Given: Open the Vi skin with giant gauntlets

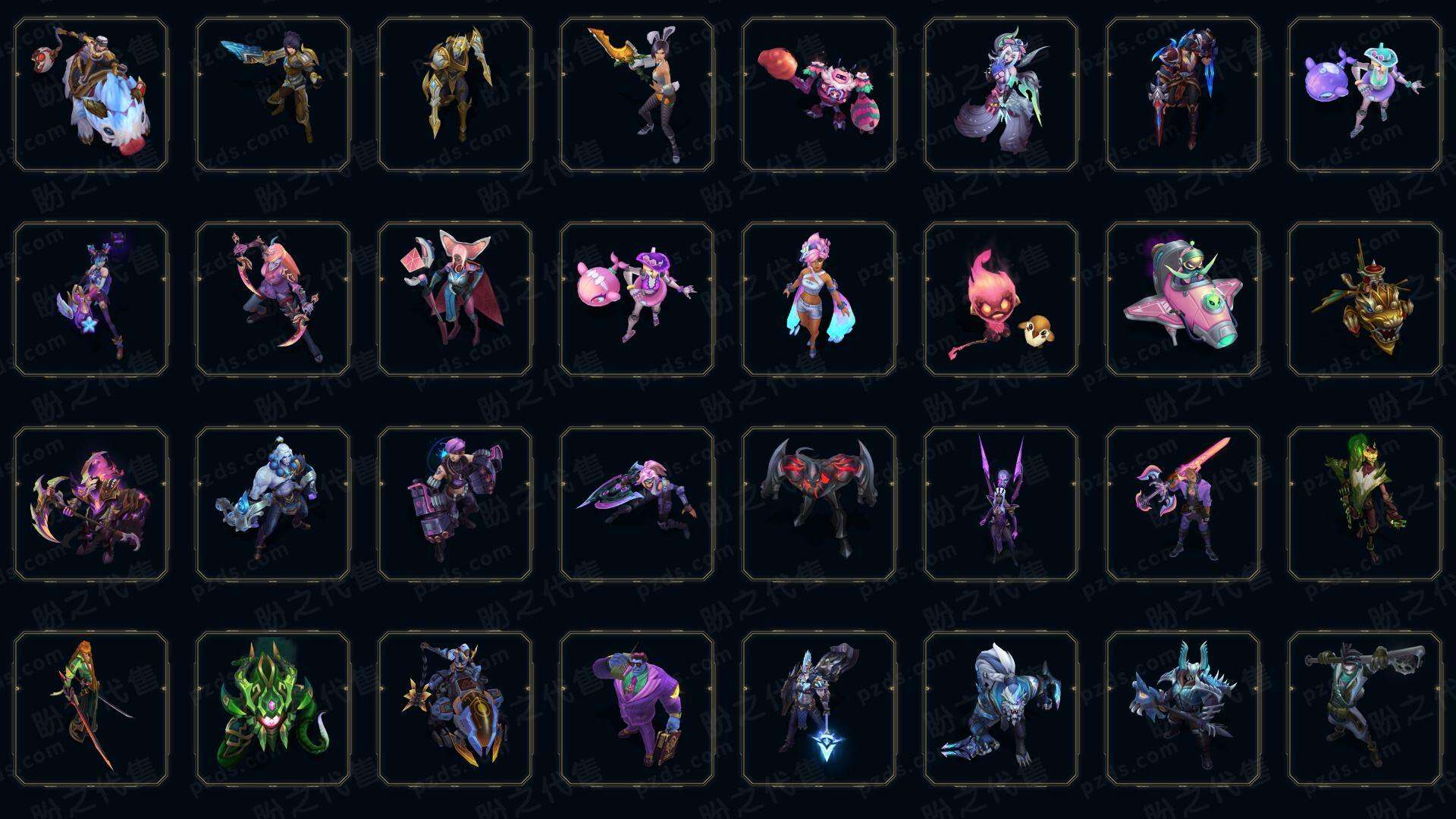Looking at the screenshot, I should click(455, 504).
